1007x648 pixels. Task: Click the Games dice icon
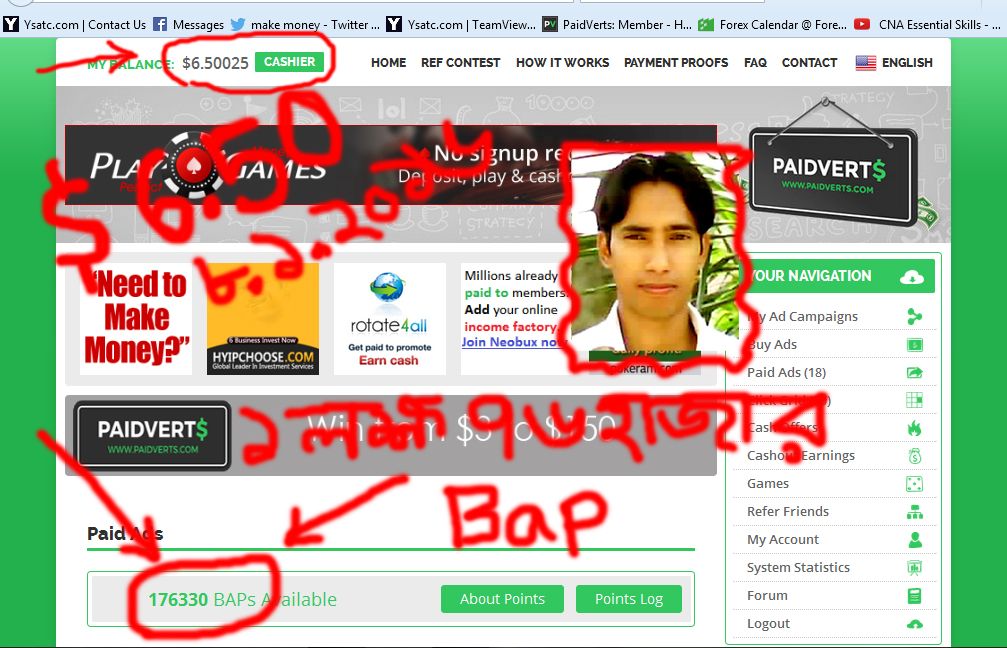915,484
